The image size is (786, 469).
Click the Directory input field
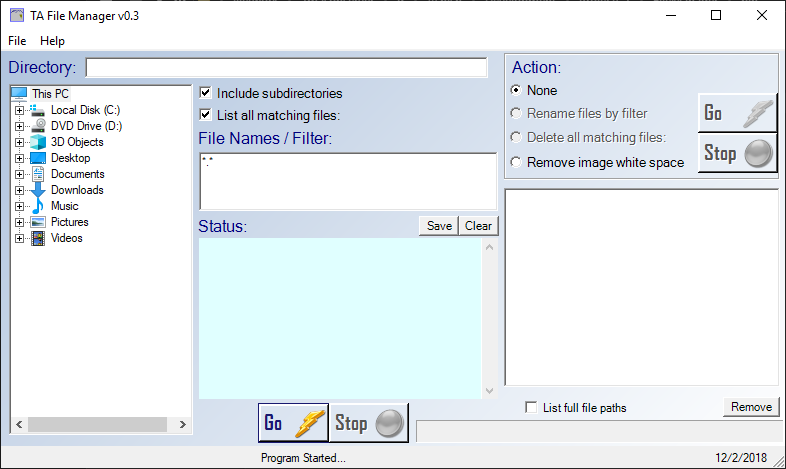[286, 68]
